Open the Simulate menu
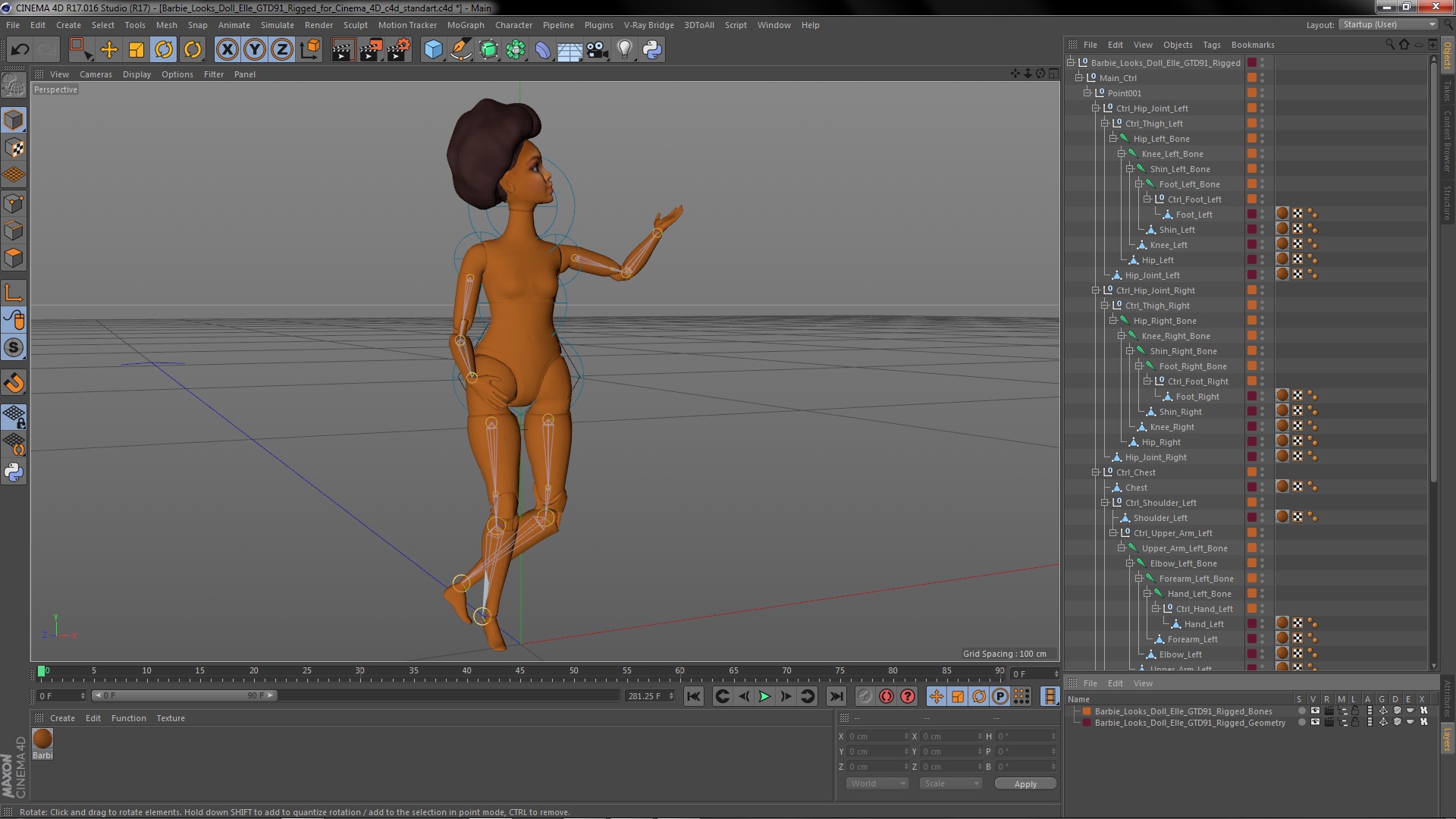The image size is (1456, 819). (x=277, y=25)
